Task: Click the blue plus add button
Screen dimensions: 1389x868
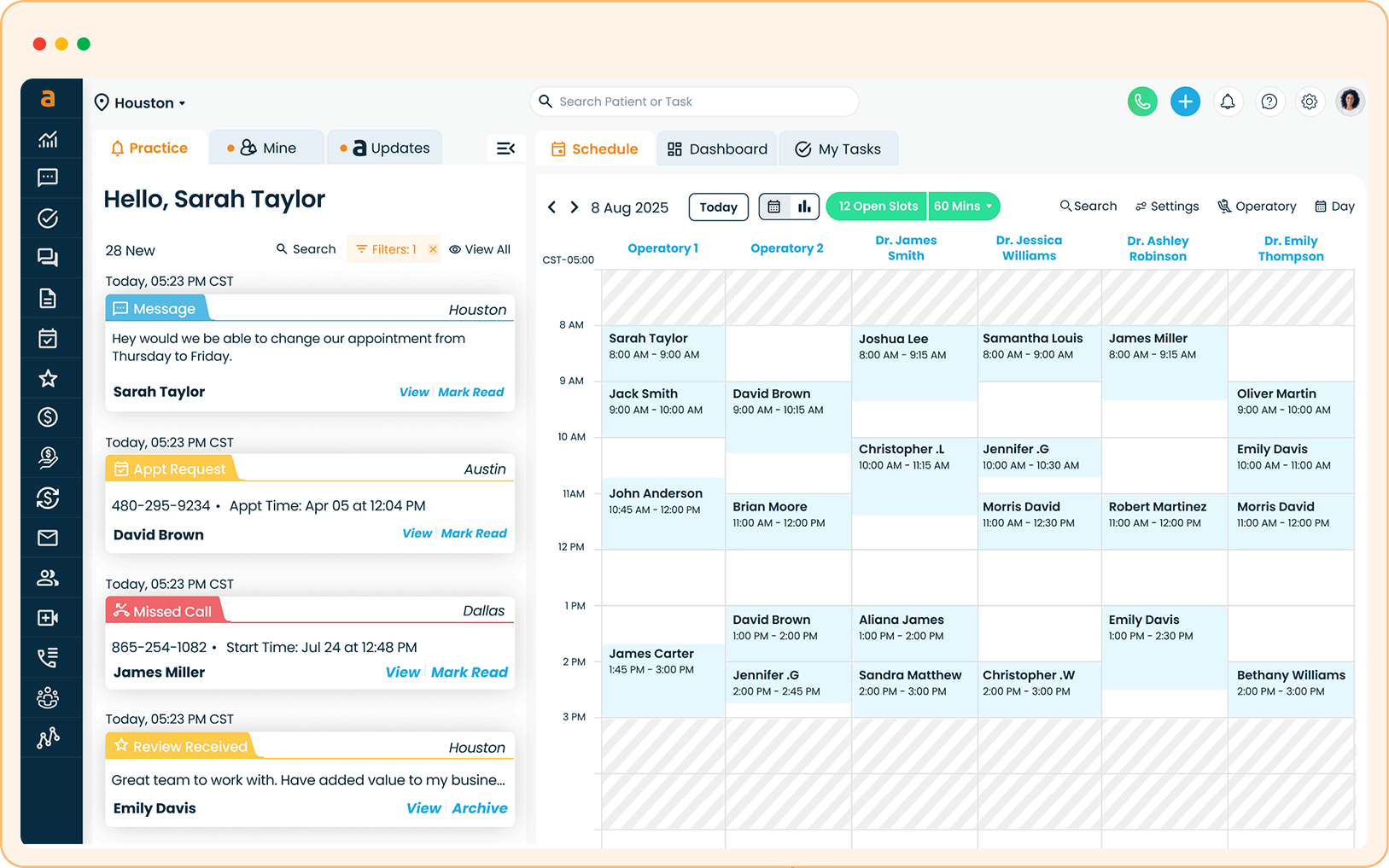Action: [x=1185, y=102]
